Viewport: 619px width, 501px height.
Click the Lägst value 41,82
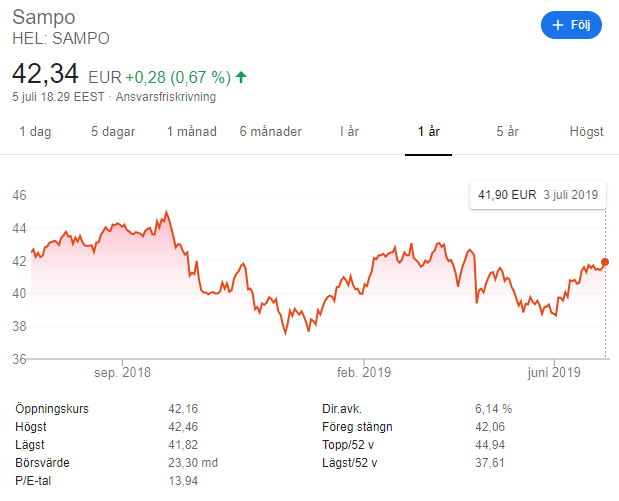pos(183,445)
